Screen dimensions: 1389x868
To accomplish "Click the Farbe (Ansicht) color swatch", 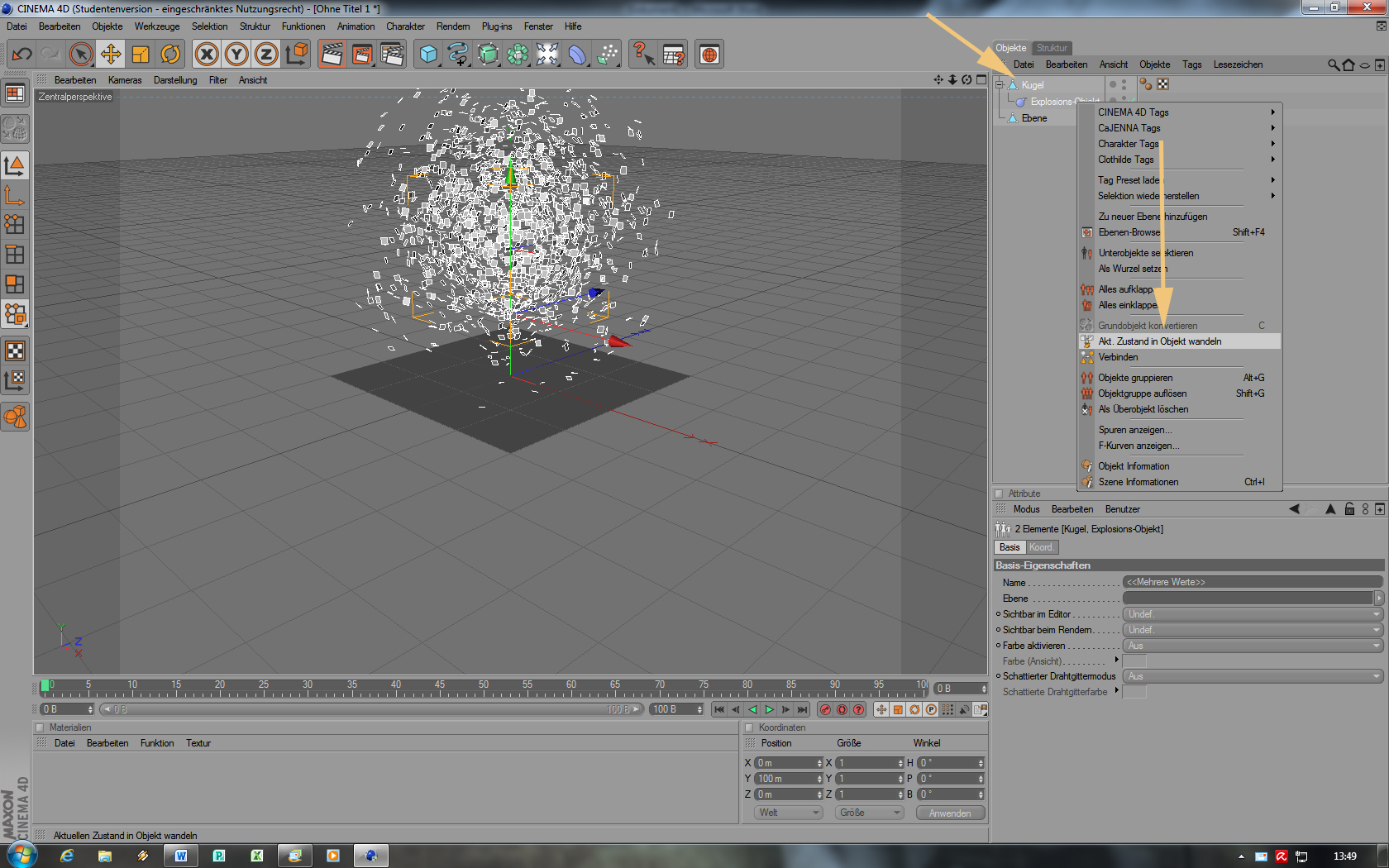I will [x=1134, y=661].
